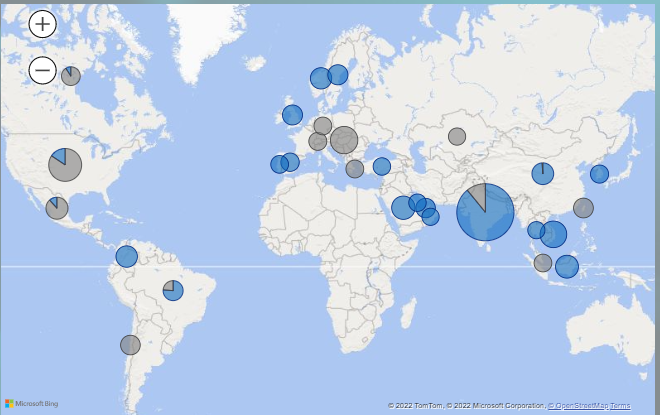This screenshot has width=660, height=415.
Task: Select the United States pie bubble
Action: point(65,165)
